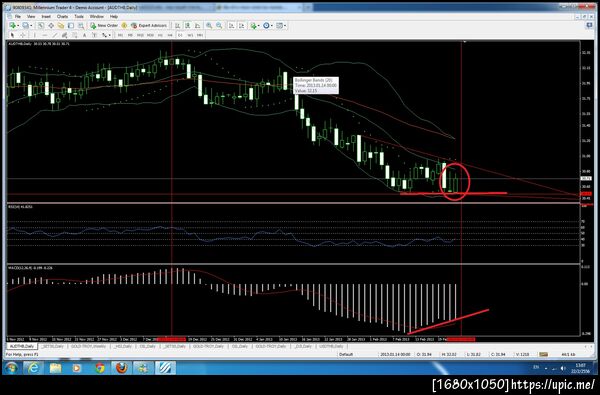Open the Navigator panel icon
Image resolution: width=600 pixels, height=395 pixels.
click(61, 25)
